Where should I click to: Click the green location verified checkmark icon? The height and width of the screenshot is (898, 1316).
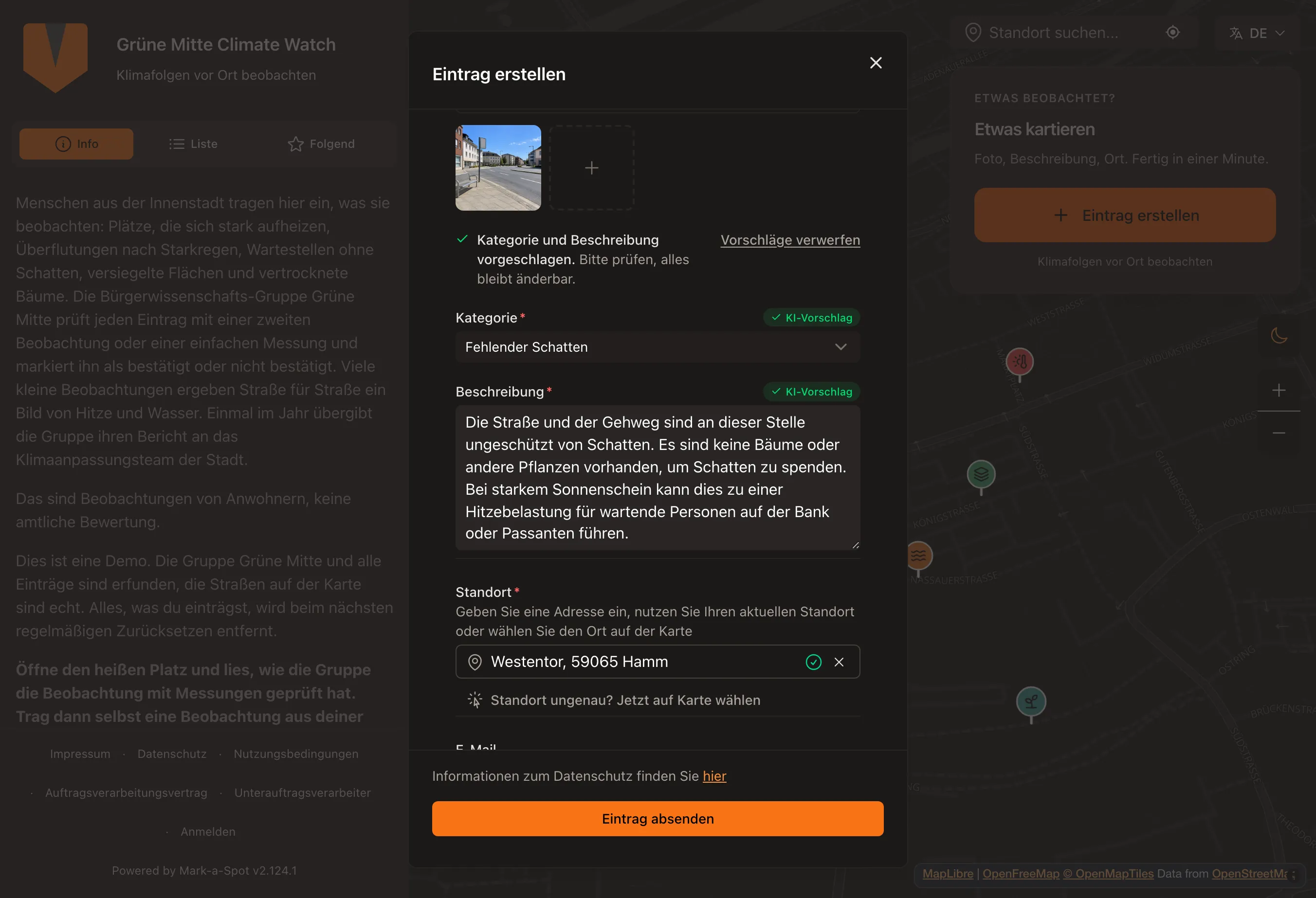(x=813, y=662)
